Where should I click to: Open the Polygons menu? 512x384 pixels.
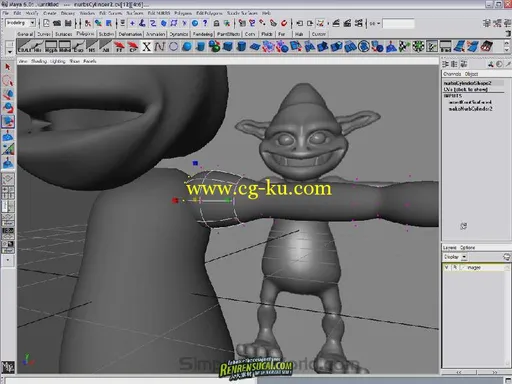pyautogui.click(x=183, y=13)
